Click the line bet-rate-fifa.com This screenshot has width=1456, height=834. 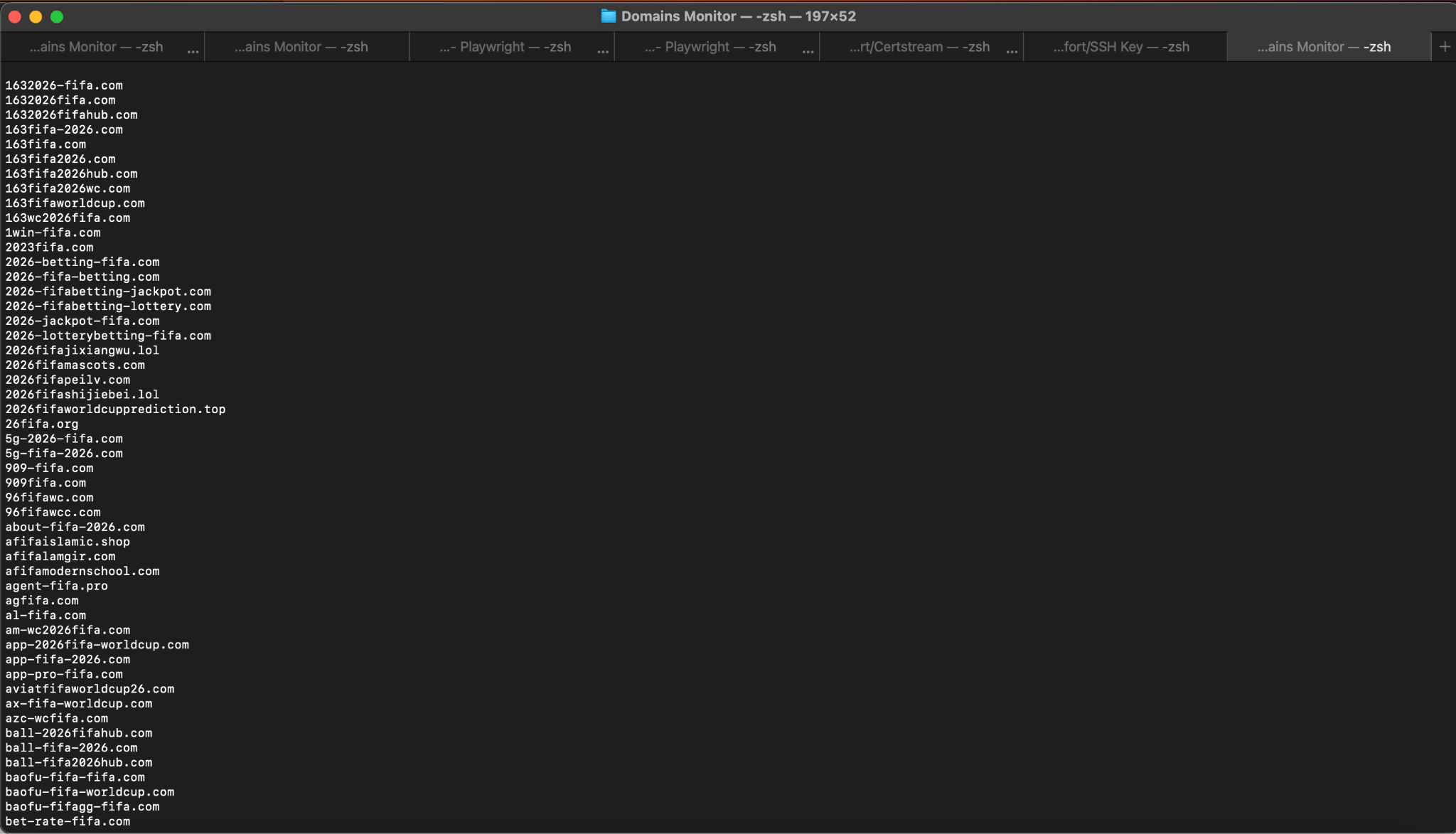68,821
